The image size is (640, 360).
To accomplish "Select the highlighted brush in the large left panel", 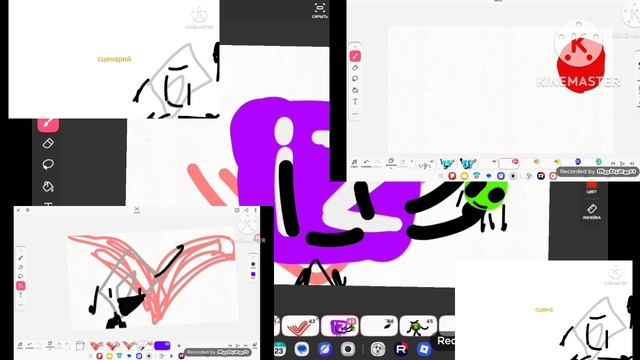I will [48, 124].
